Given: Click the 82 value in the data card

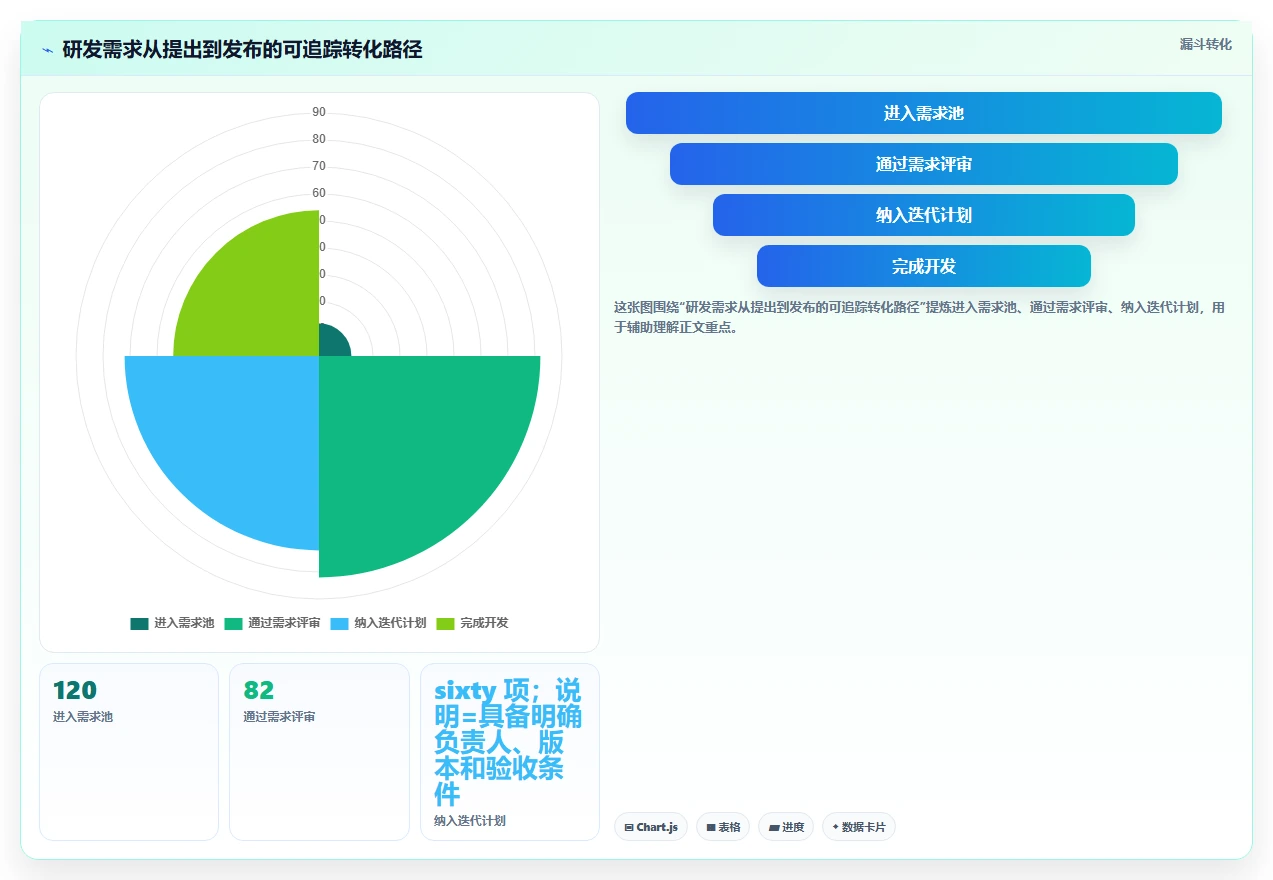Looking at the screenshot, I should pos(259,690).
